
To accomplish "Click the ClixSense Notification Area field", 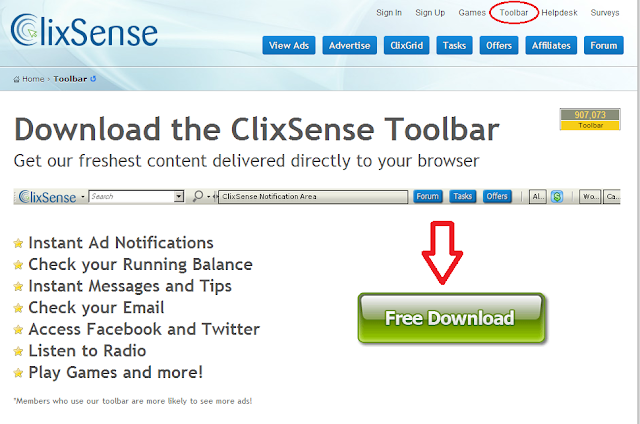I will 313,197.
